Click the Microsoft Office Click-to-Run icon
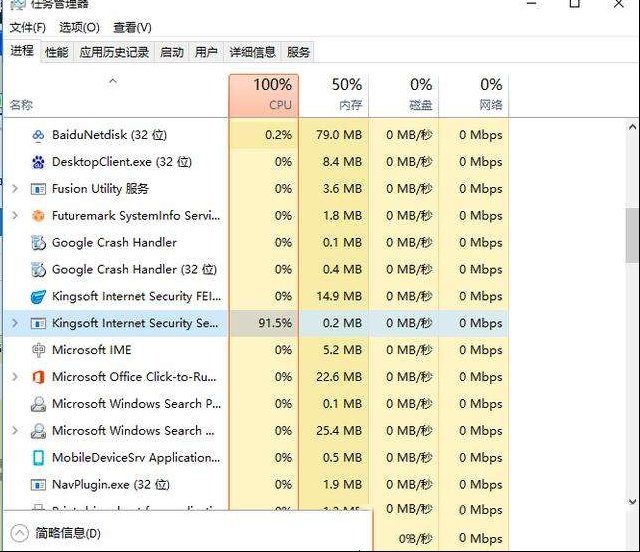The height and width of the screenshot is (552, 640). (38, 377)
